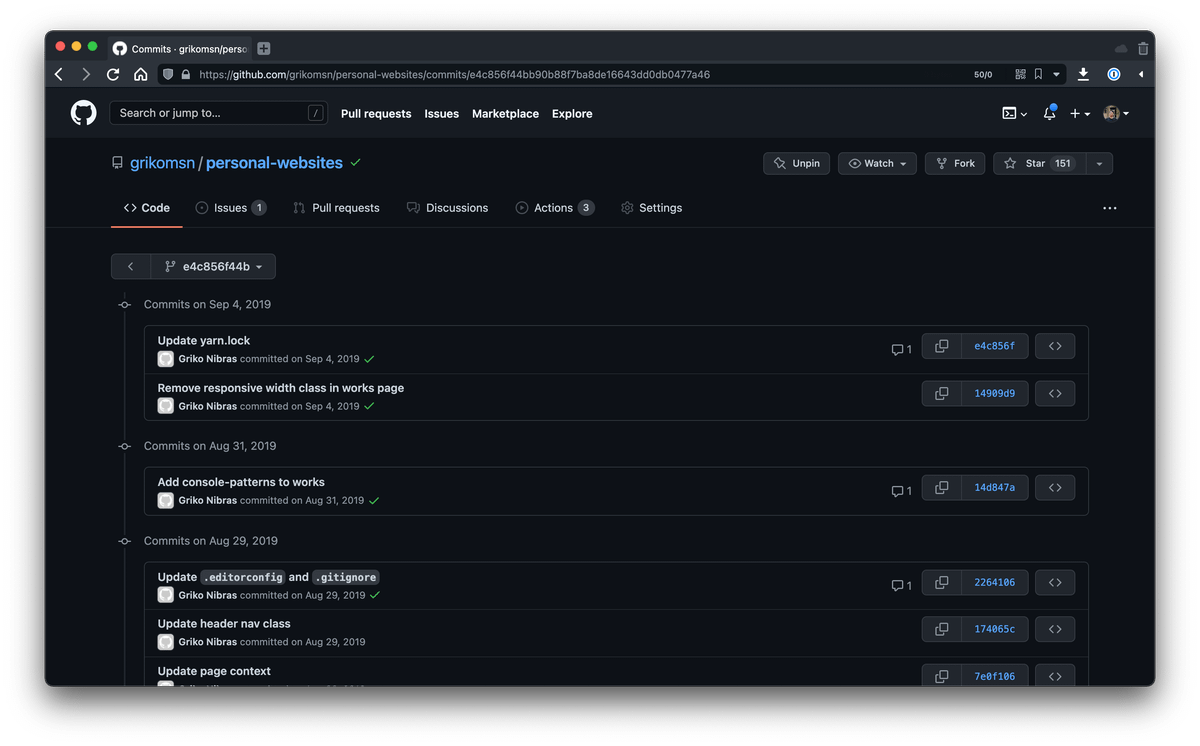Open the Watch notifications dropdown
Viewport: 1200px width, 746px height.
(878, 163)
